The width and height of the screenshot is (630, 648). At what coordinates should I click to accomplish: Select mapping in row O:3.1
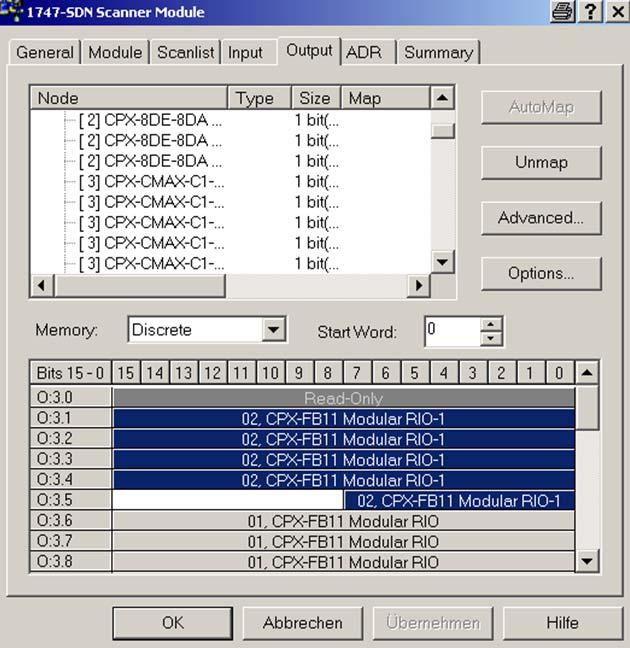tap(344, 419)
